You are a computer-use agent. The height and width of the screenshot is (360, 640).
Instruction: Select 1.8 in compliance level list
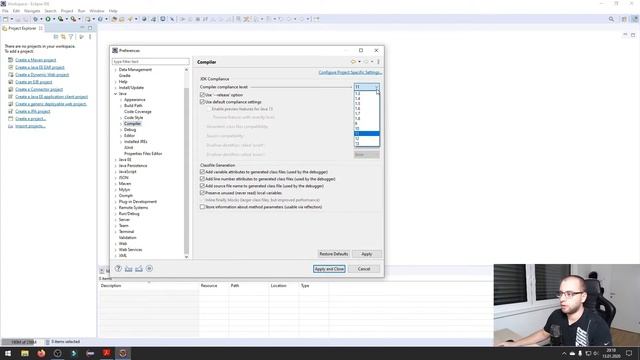pos(367,118)
